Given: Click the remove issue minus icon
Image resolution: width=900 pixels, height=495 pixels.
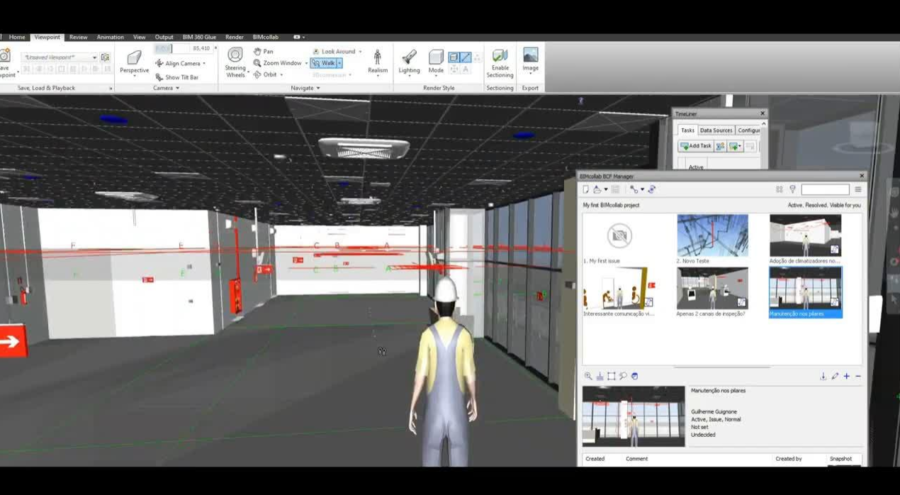Looking at the screenshot, I should click(x=858, y=376).
